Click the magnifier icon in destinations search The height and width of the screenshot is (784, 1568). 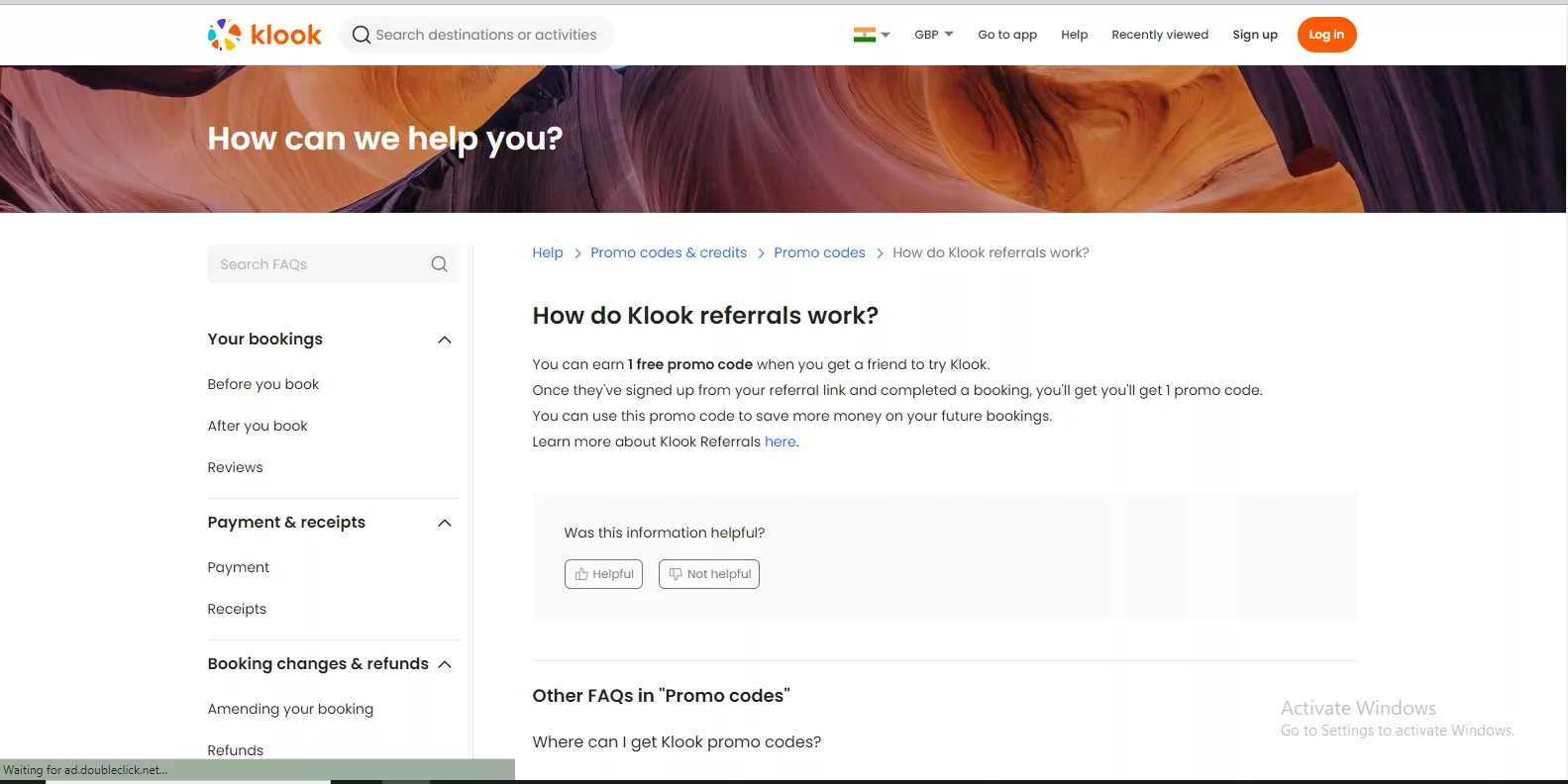(x=362, y=35)
